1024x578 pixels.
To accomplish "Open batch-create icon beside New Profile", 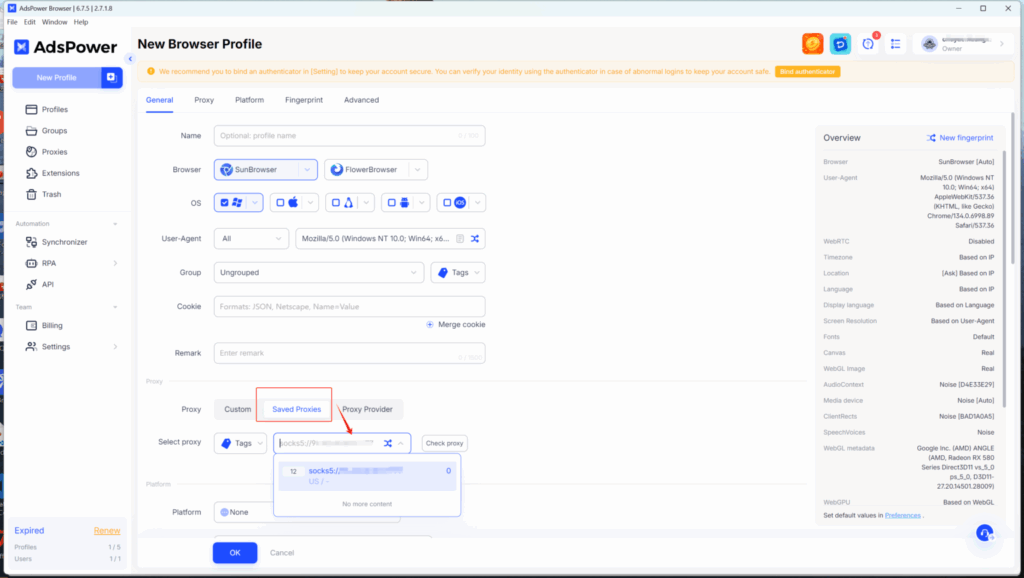I will pyautogui.click(x=112, y=78).
